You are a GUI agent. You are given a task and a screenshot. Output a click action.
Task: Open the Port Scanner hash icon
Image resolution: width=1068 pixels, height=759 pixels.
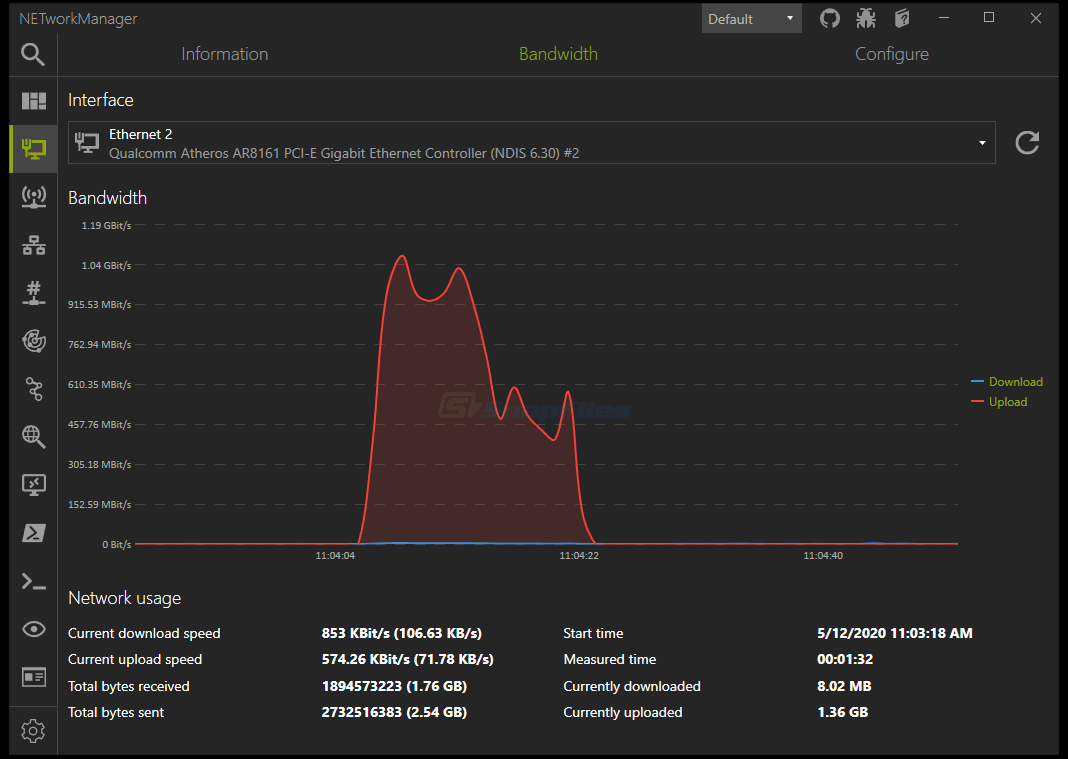tap(33, 292)
